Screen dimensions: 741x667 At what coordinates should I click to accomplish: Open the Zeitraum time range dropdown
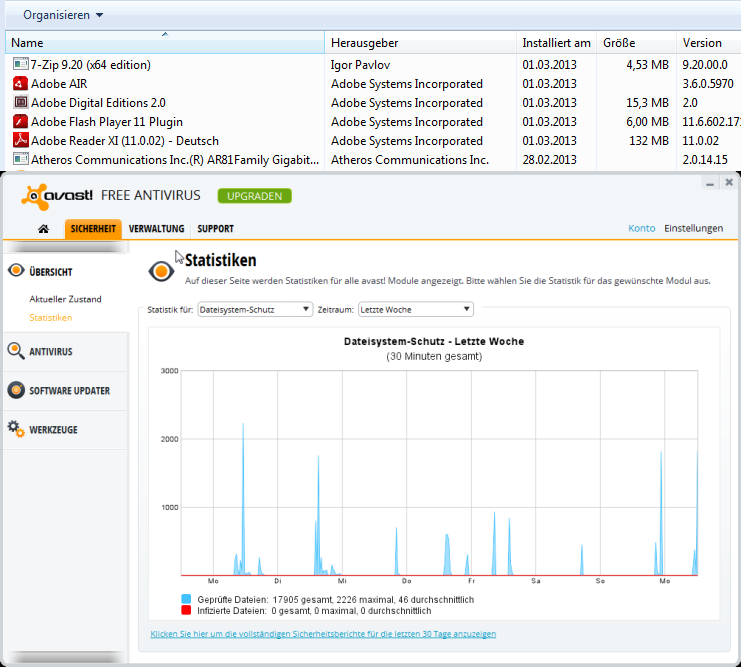[x=416, y=310]
